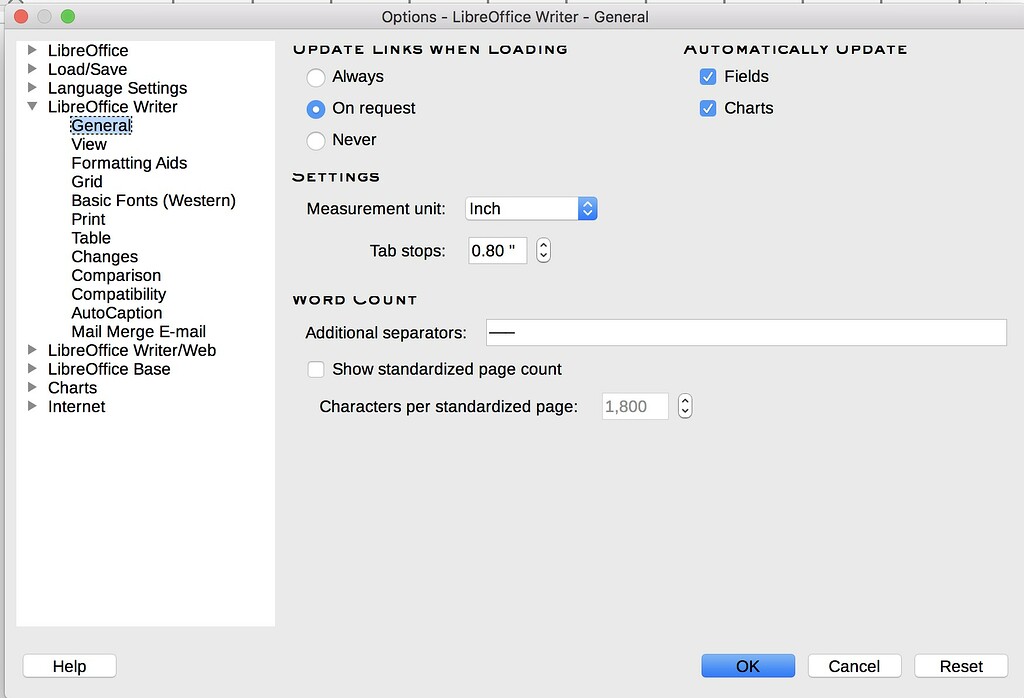Click the Tab stops spinner arrows
1024x698 pixels.
click(x=543, y=250)
